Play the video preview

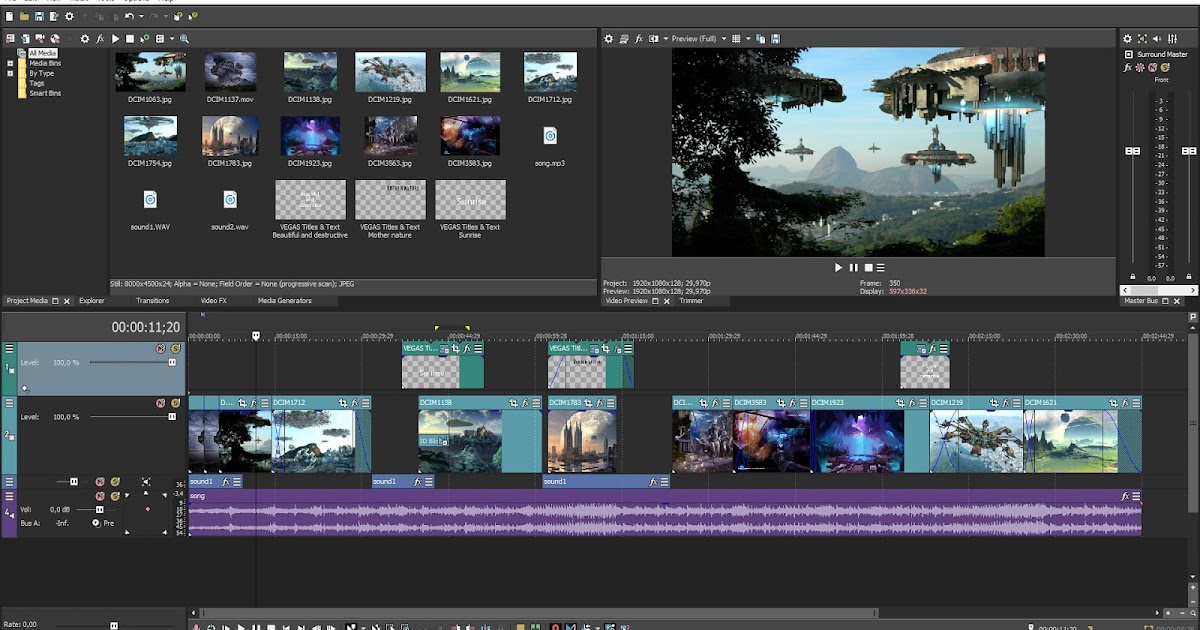pyautogui.click(x=839, y=268)
